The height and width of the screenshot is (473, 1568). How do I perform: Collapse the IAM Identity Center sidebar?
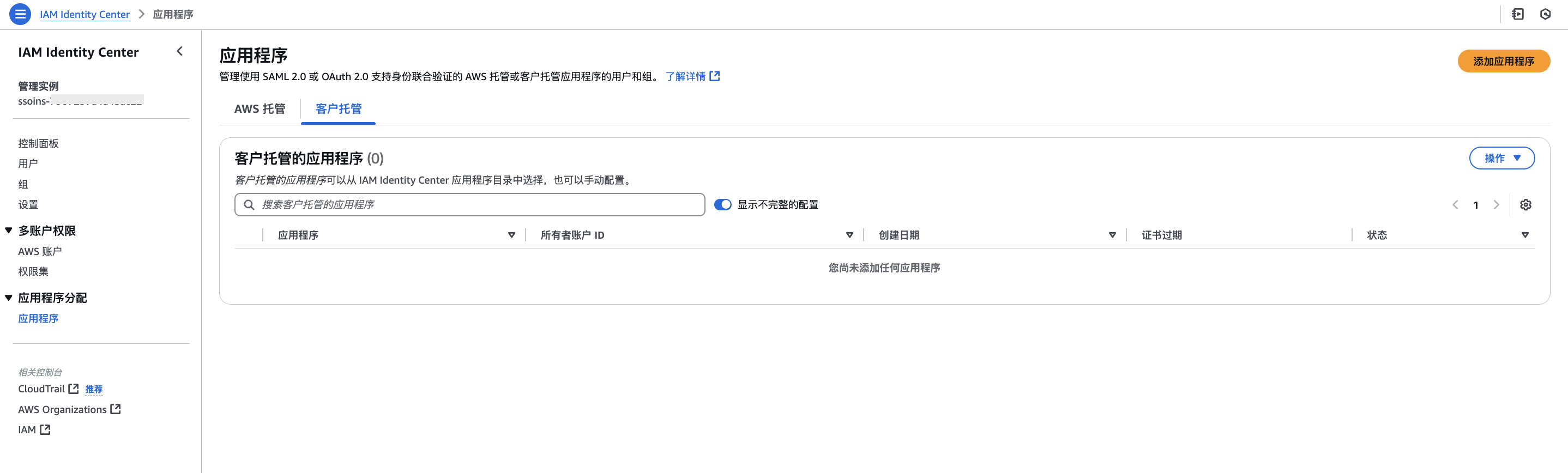179,52
